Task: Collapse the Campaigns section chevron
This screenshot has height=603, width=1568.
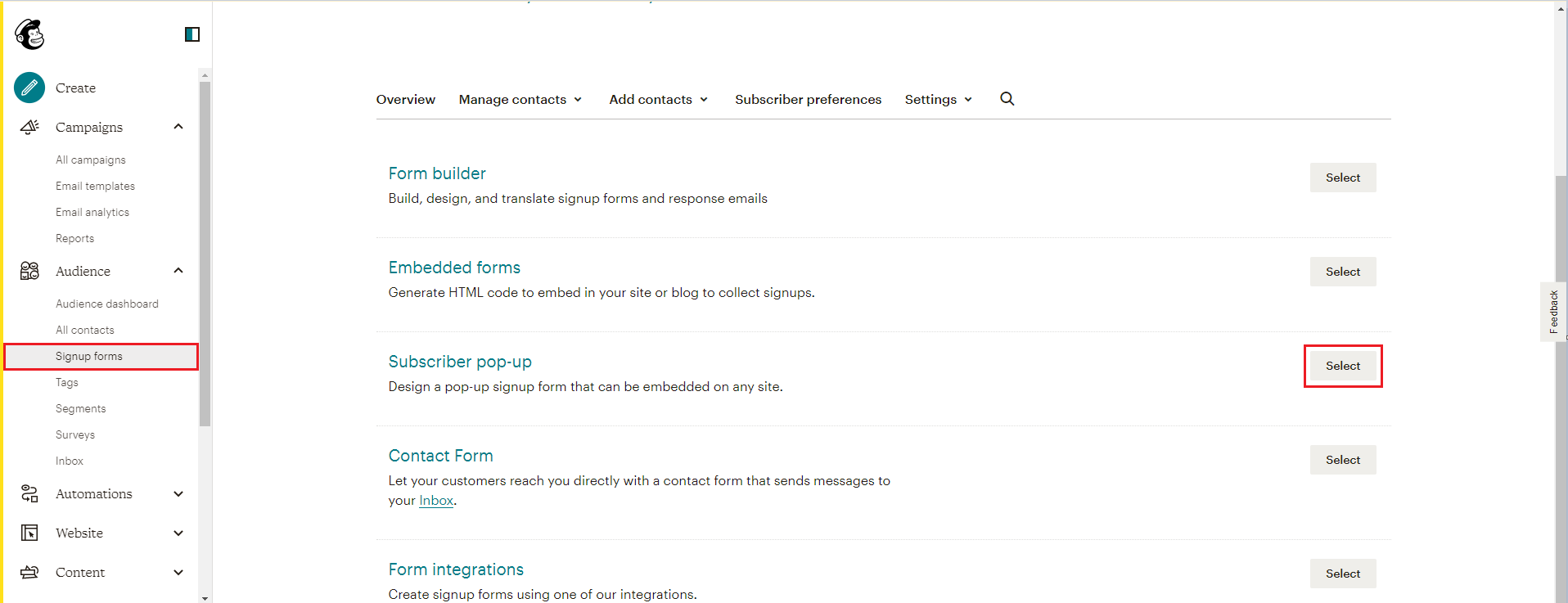Action: tap(178, 127)
